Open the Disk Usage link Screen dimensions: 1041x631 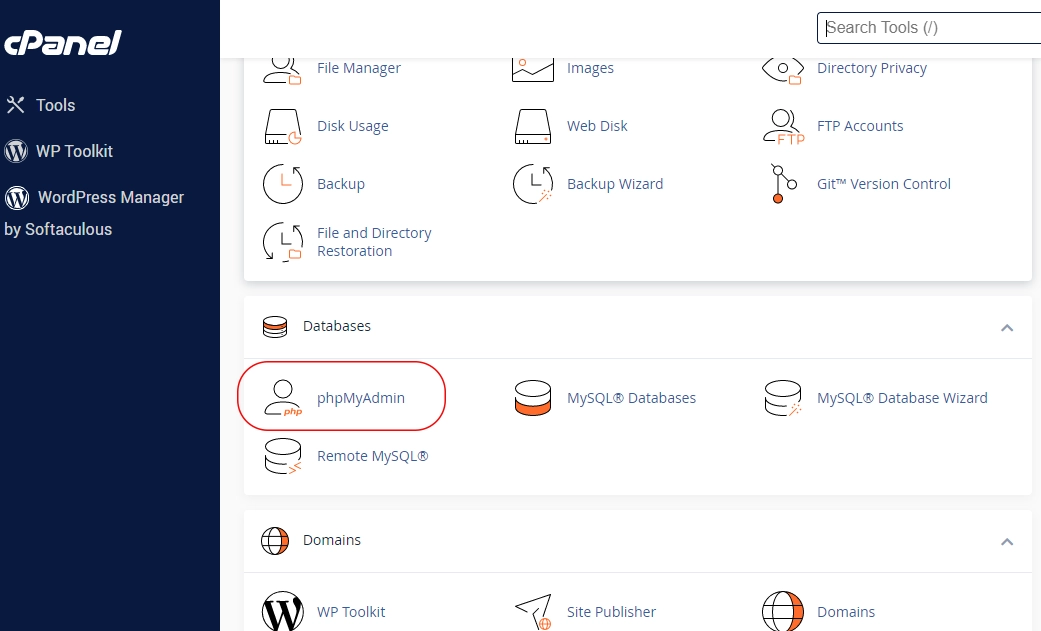(353, 126)
